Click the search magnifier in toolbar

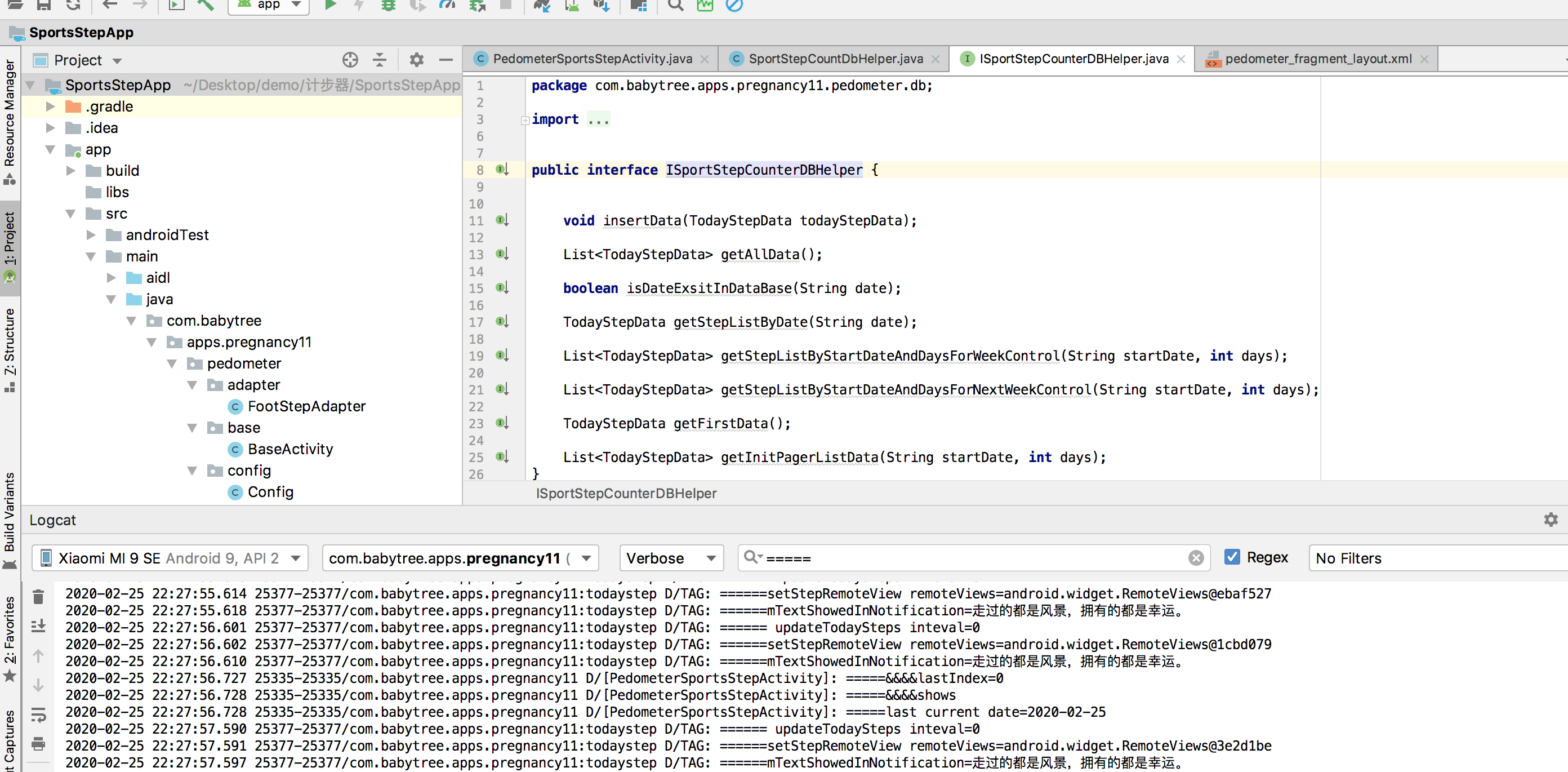coord(676,6)
